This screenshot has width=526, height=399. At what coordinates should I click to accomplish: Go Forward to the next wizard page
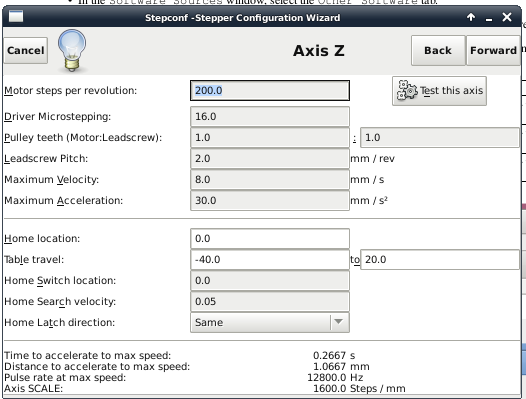coord(493,50)
